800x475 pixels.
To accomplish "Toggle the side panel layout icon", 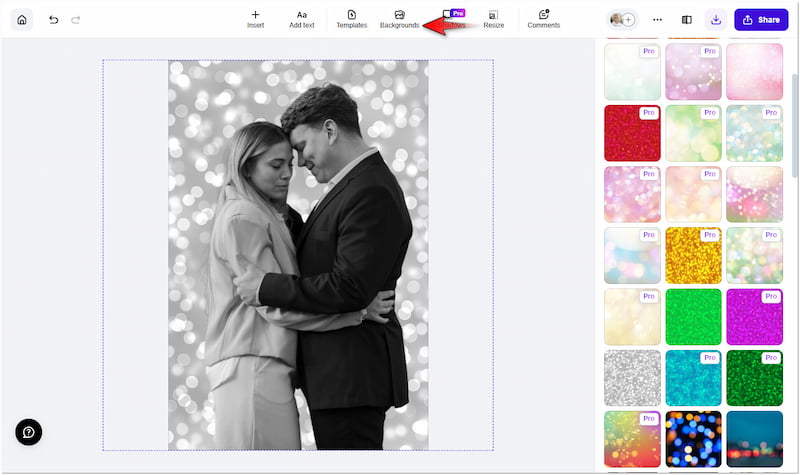I will pos(687,19).
